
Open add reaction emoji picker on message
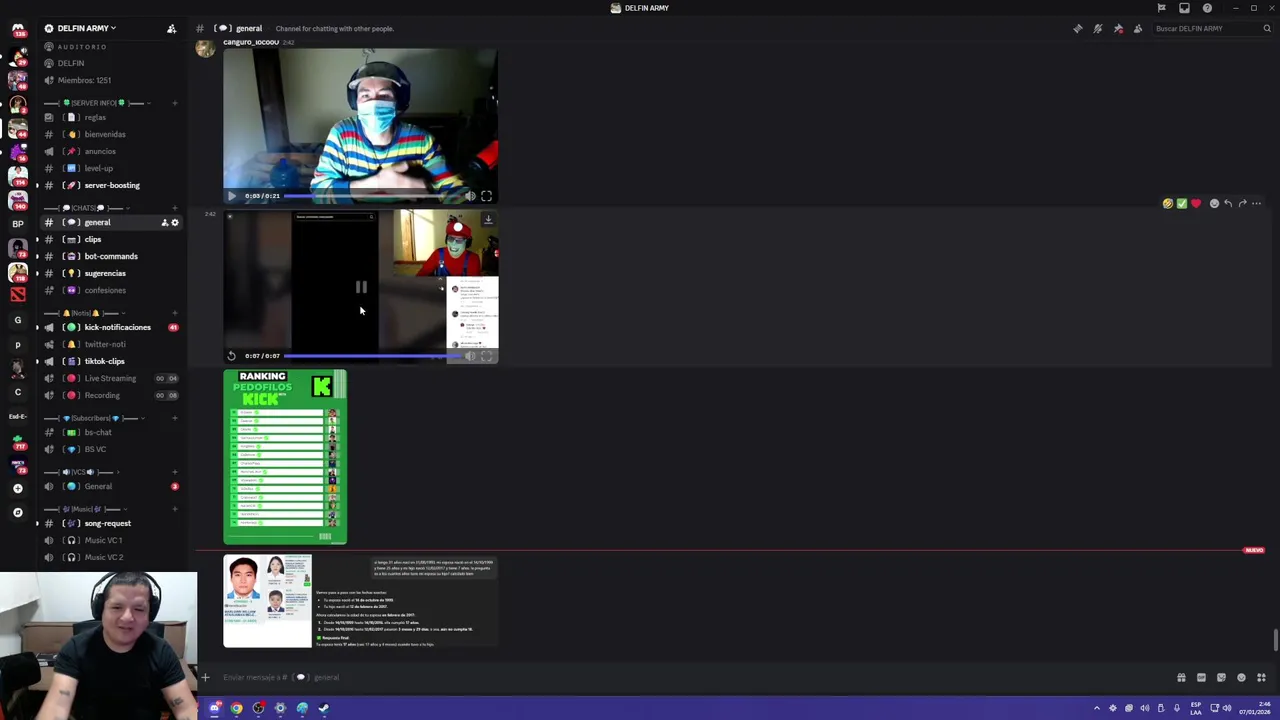coord(1214,203)
